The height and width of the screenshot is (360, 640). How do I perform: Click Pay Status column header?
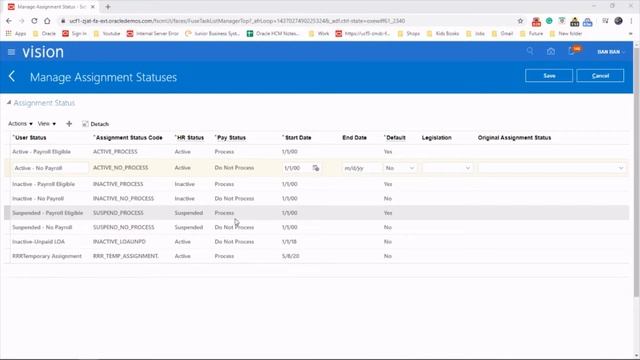(231, 138)
